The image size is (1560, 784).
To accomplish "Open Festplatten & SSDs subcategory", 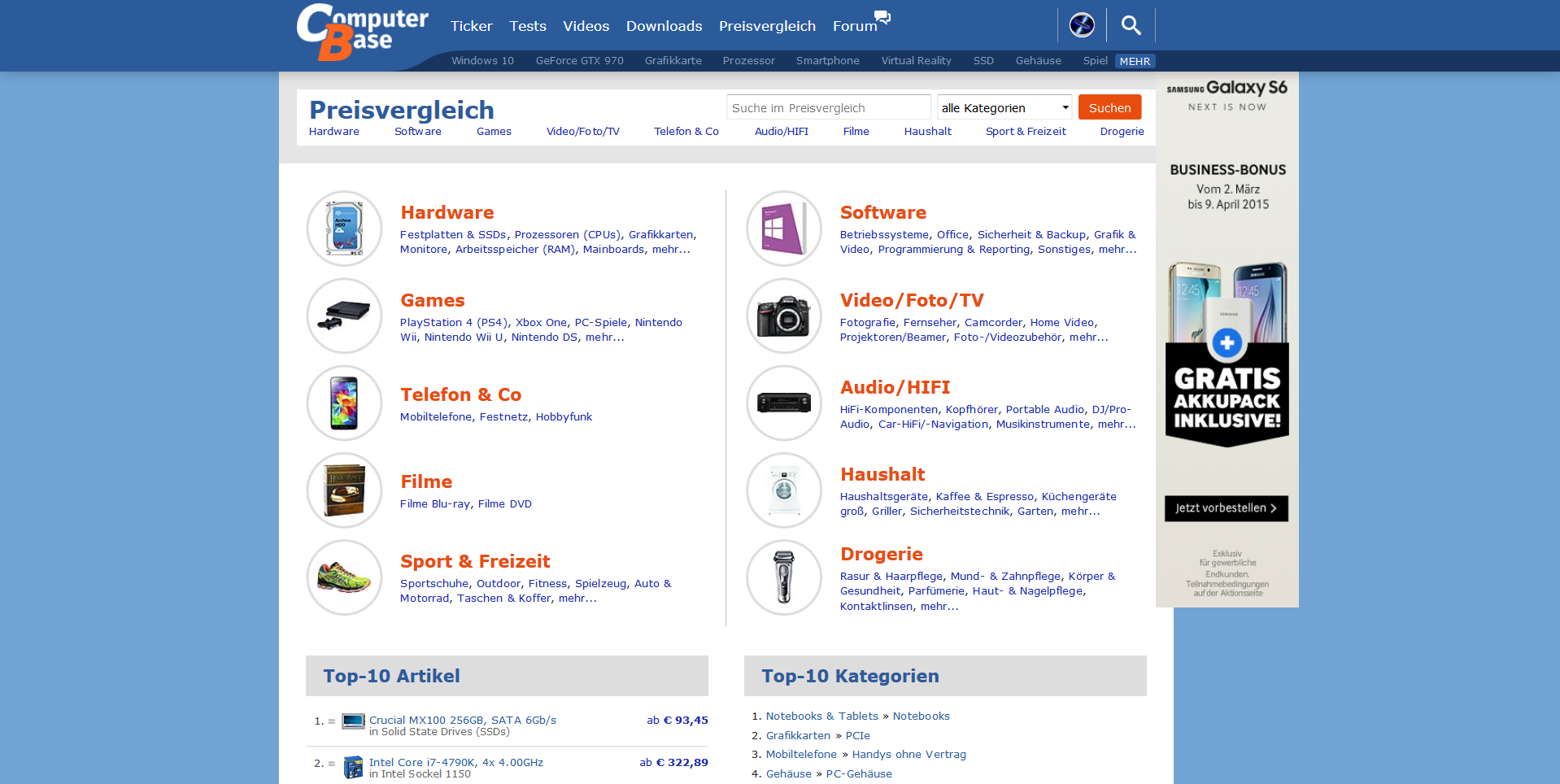I will coord(453,235).
